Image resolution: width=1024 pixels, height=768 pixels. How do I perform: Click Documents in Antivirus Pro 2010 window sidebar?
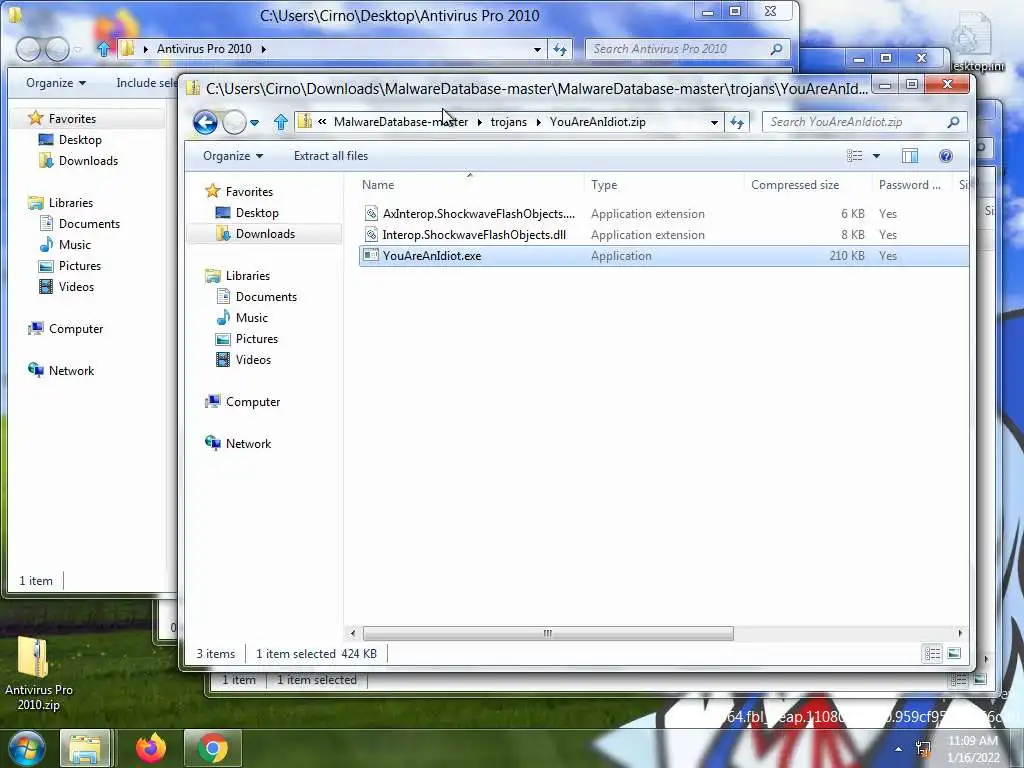tap(89, 223)
